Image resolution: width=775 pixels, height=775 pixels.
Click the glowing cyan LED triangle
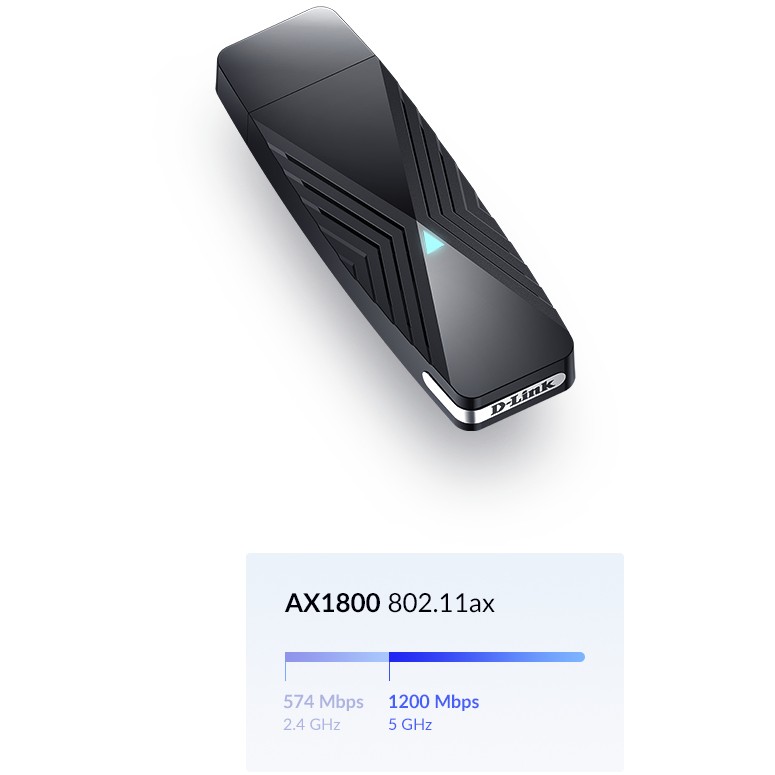coord(431,243)
